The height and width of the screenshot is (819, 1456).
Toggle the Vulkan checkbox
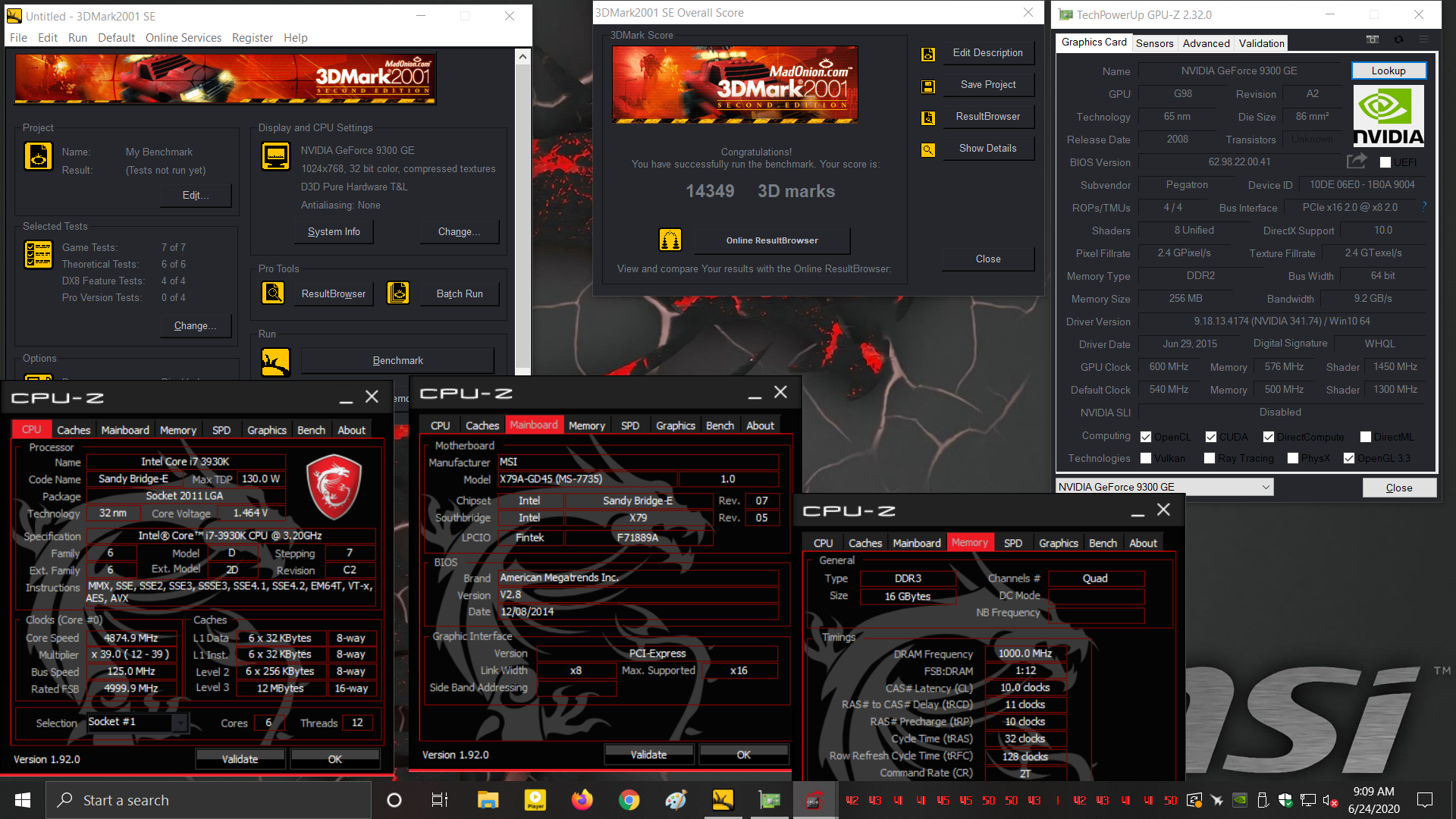[1146, 458]
